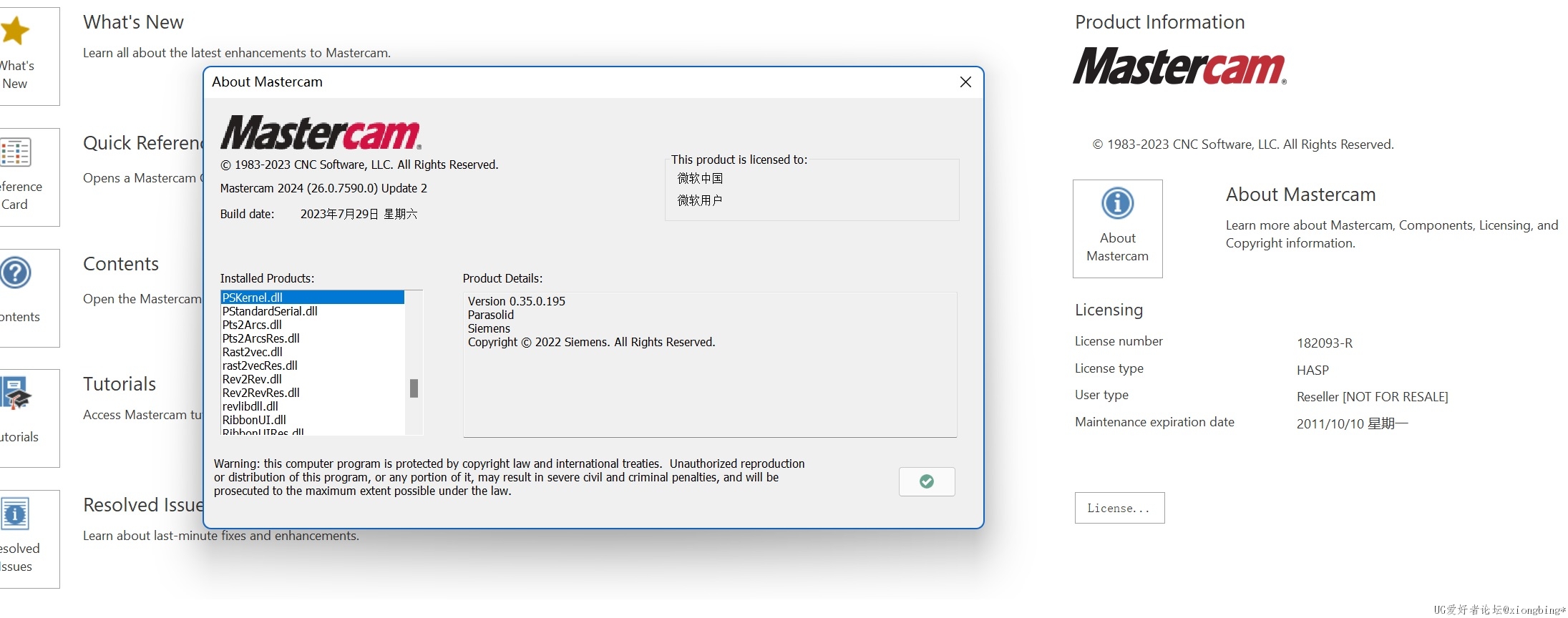Screen dimensions: 1568x618
Task: Click the Product Information Mastercam logo
Action: point(1179,66)
